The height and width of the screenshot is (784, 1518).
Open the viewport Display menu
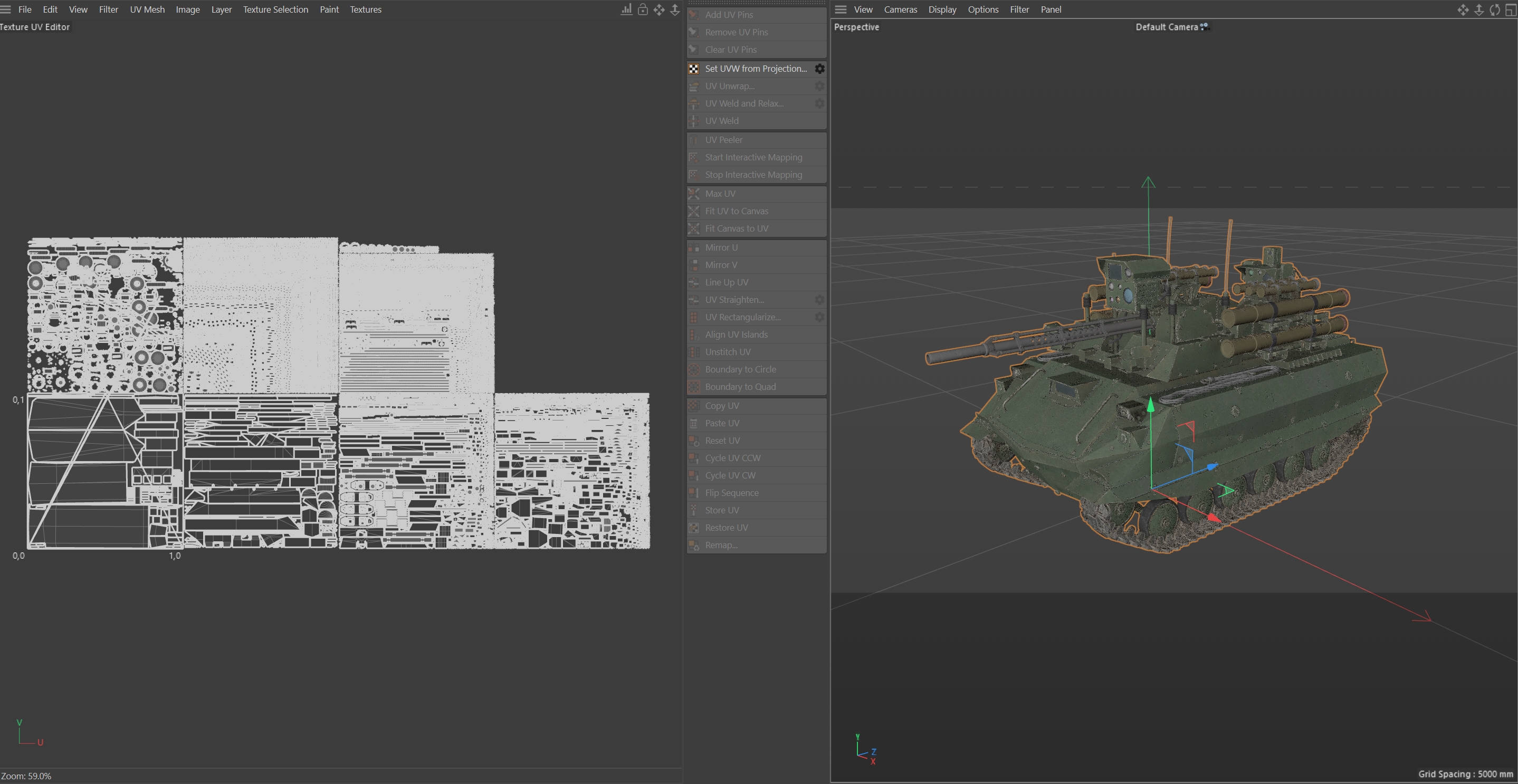click(x=942, y=9)
